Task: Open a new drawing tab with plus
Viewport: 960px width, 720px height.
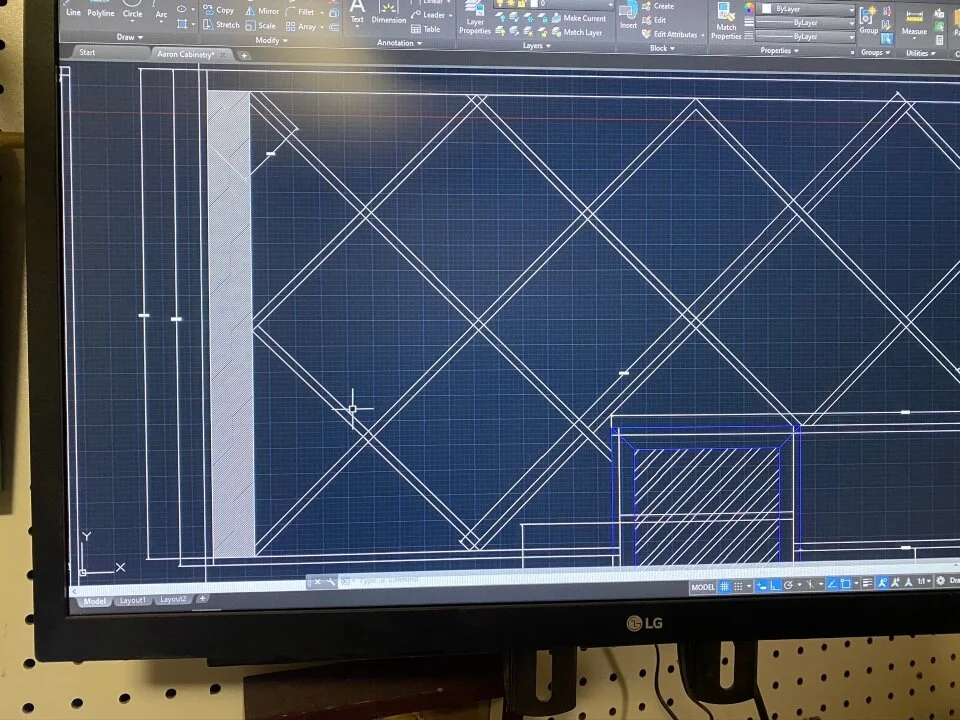Action: (244, 56)
